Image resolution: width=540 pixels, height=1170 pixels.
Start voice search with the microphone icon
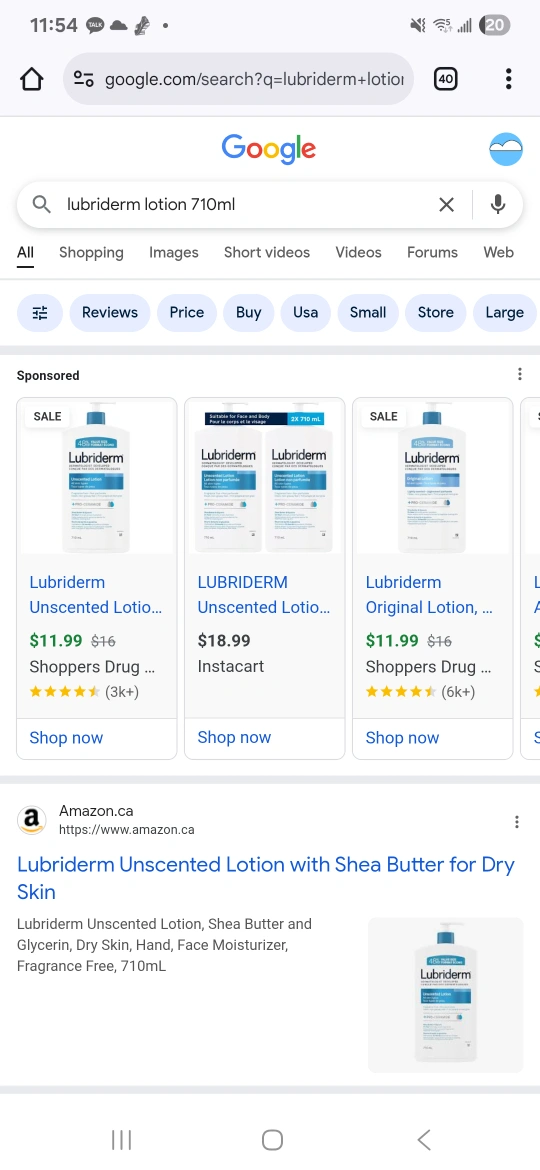point(497,204)
